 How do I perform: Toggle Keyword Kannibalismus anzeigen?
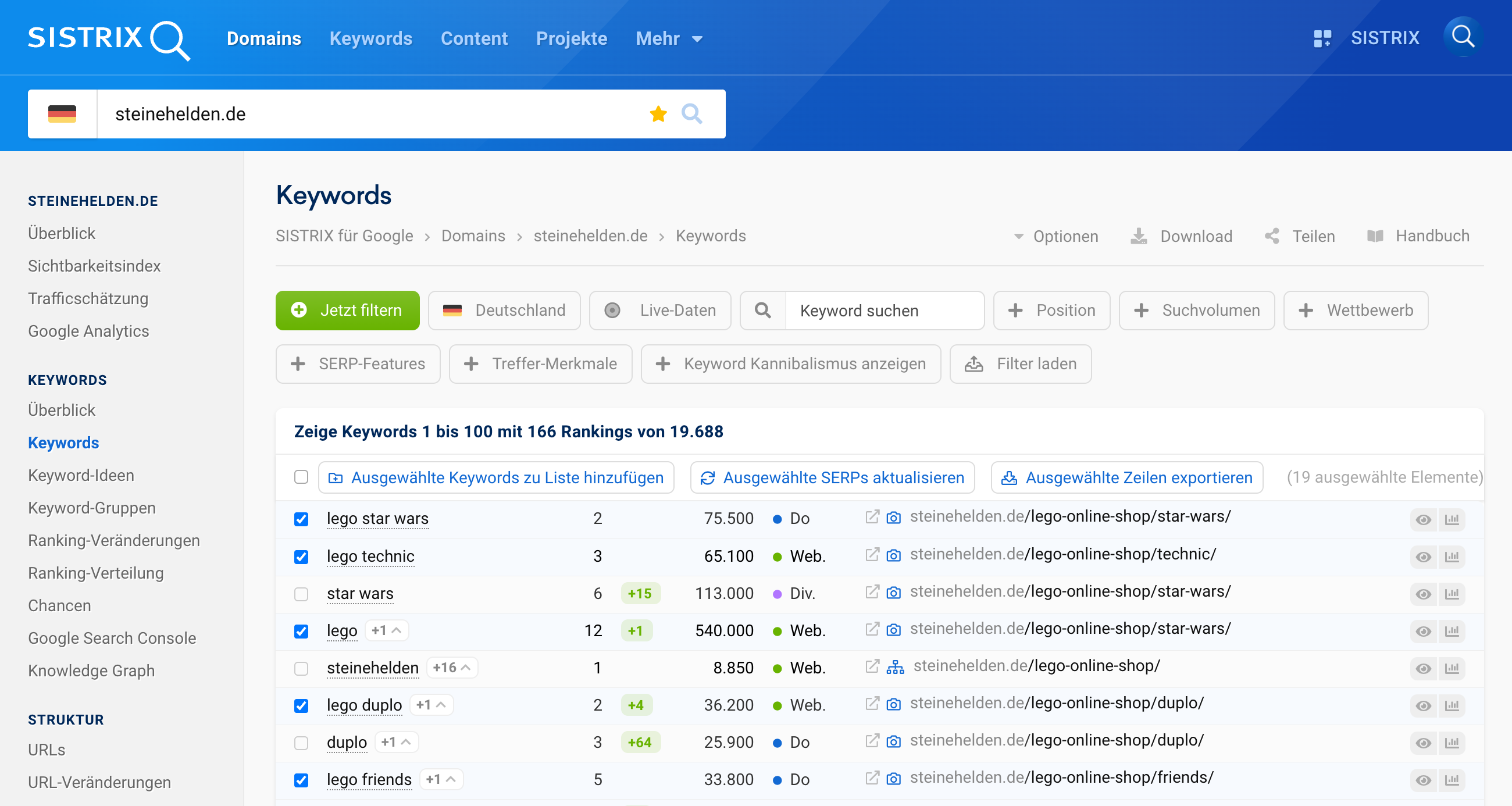(x=791, y=364)
